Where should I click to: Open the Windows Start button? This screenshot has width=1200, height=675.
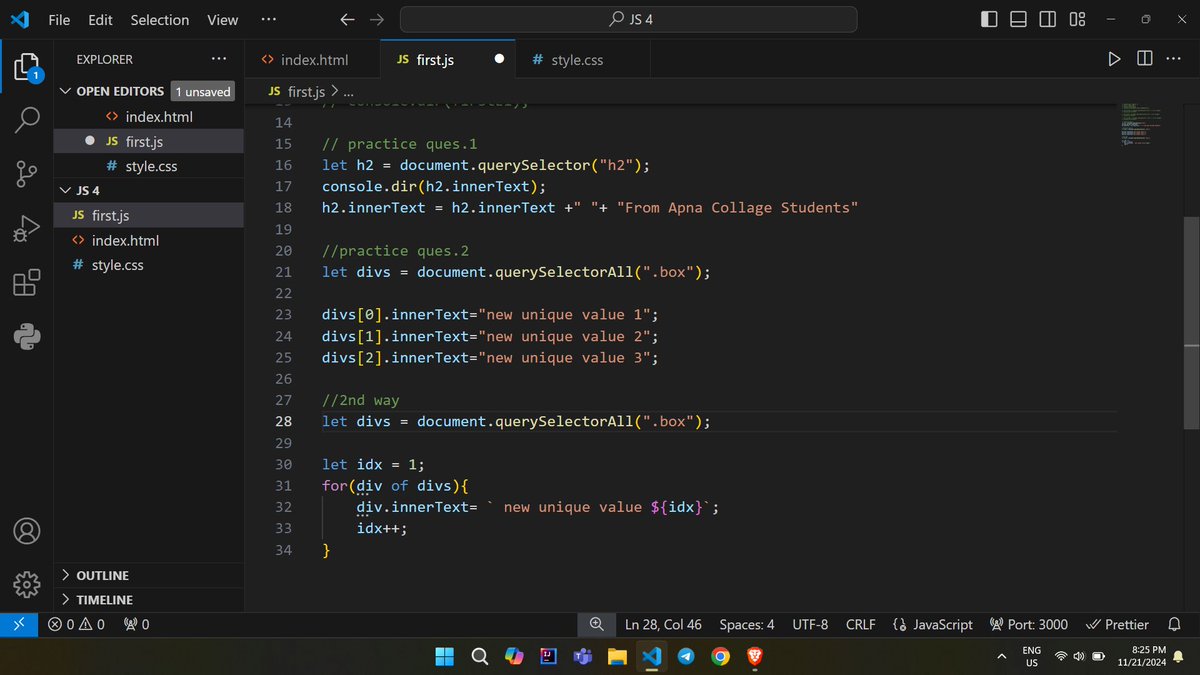point(444,656)
